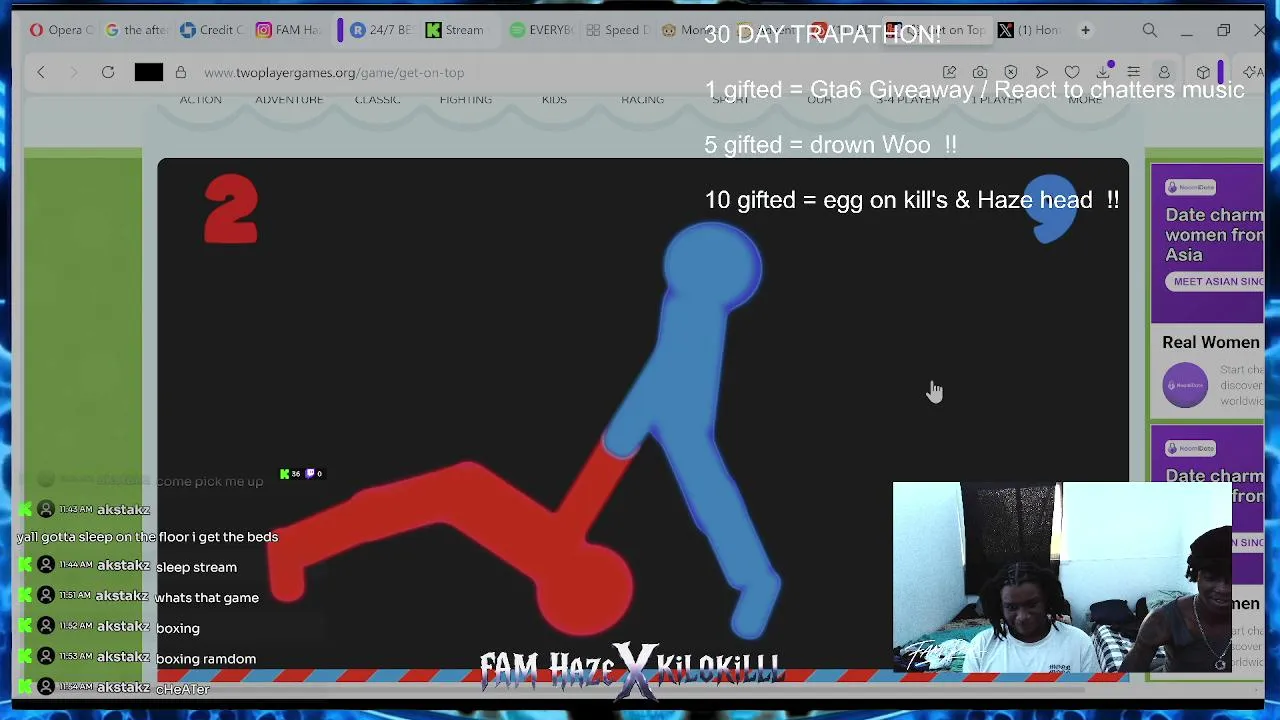
Task: Minimize the Opera browser window
Action: [1186, 30]
